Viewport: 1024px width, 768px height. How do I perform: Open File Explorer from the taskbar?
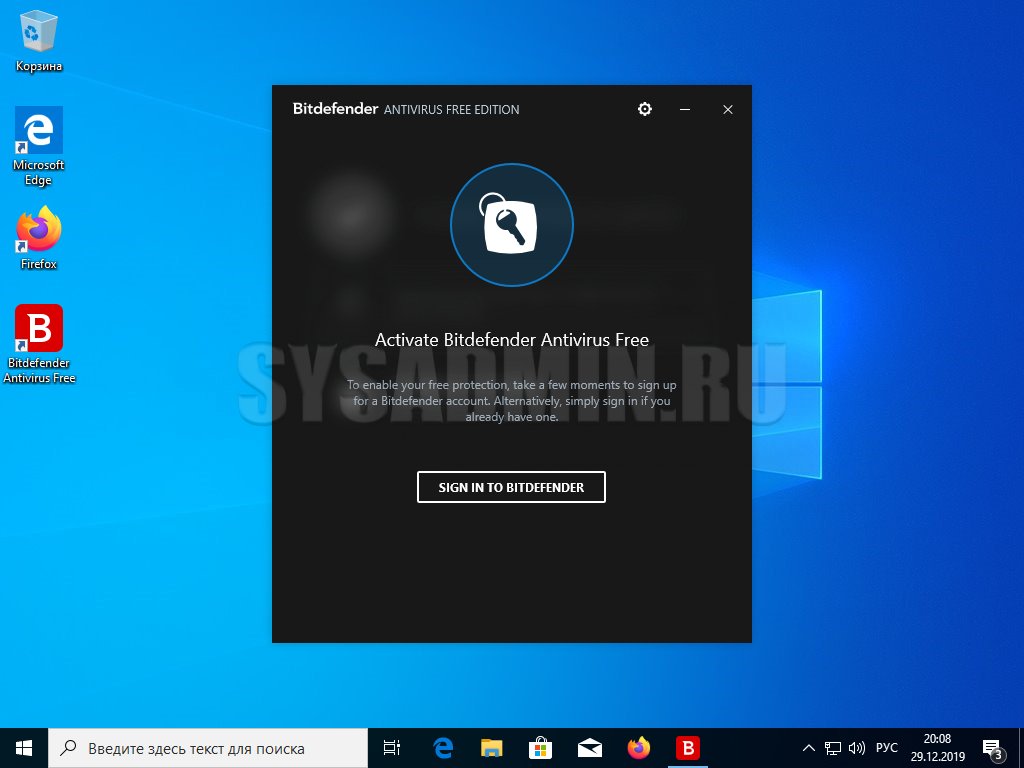(x=491, y=748)
